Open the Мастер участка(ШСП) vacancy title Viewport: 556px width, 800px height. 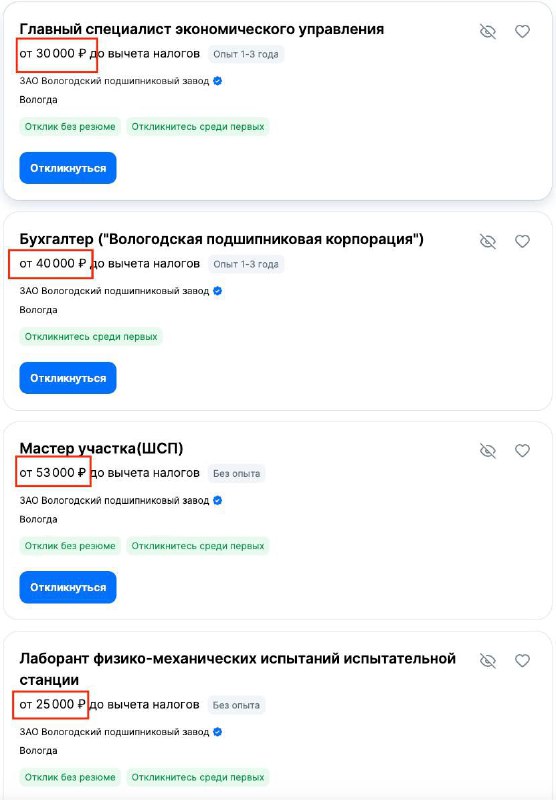[101, 448]
